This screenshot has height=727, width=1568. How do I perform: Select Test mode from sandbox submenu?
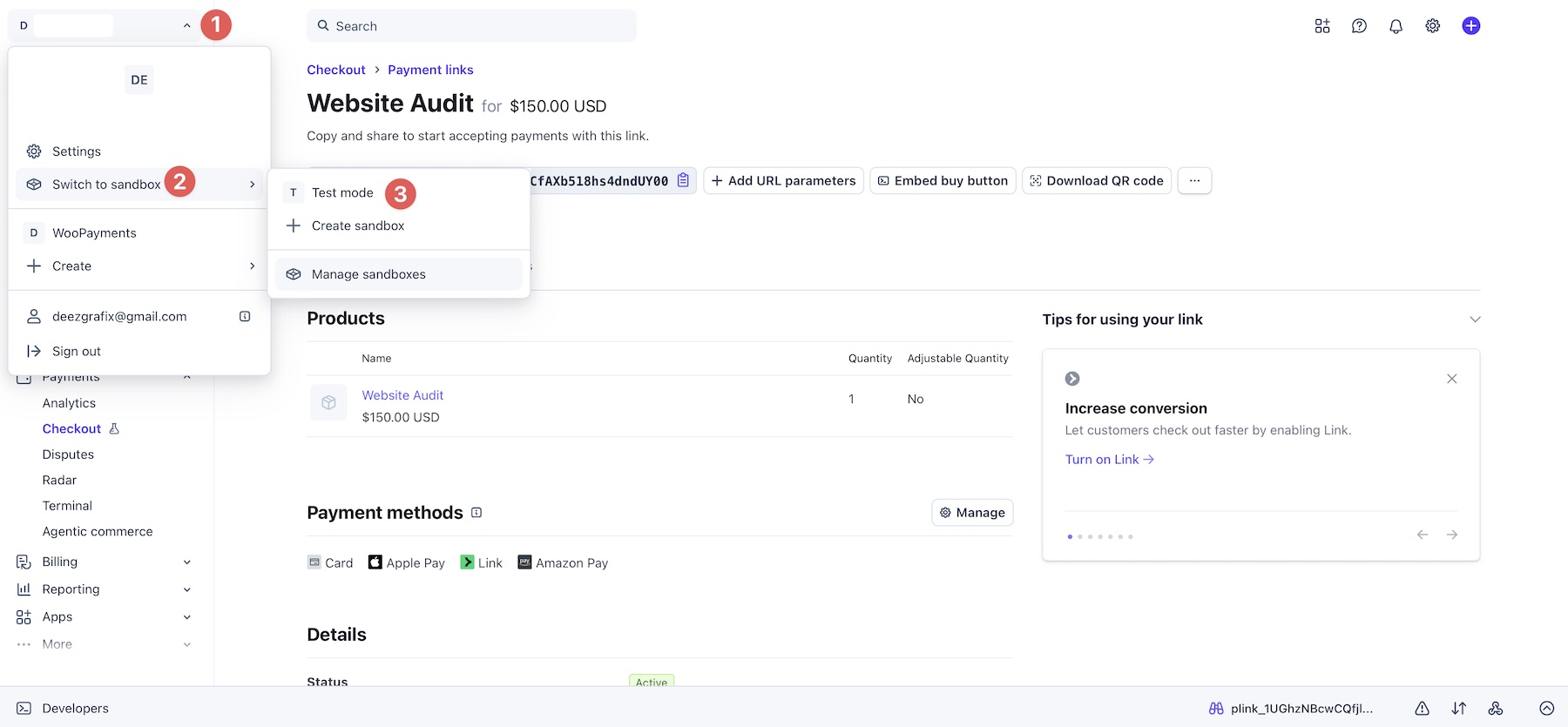[x=398, y=192]
